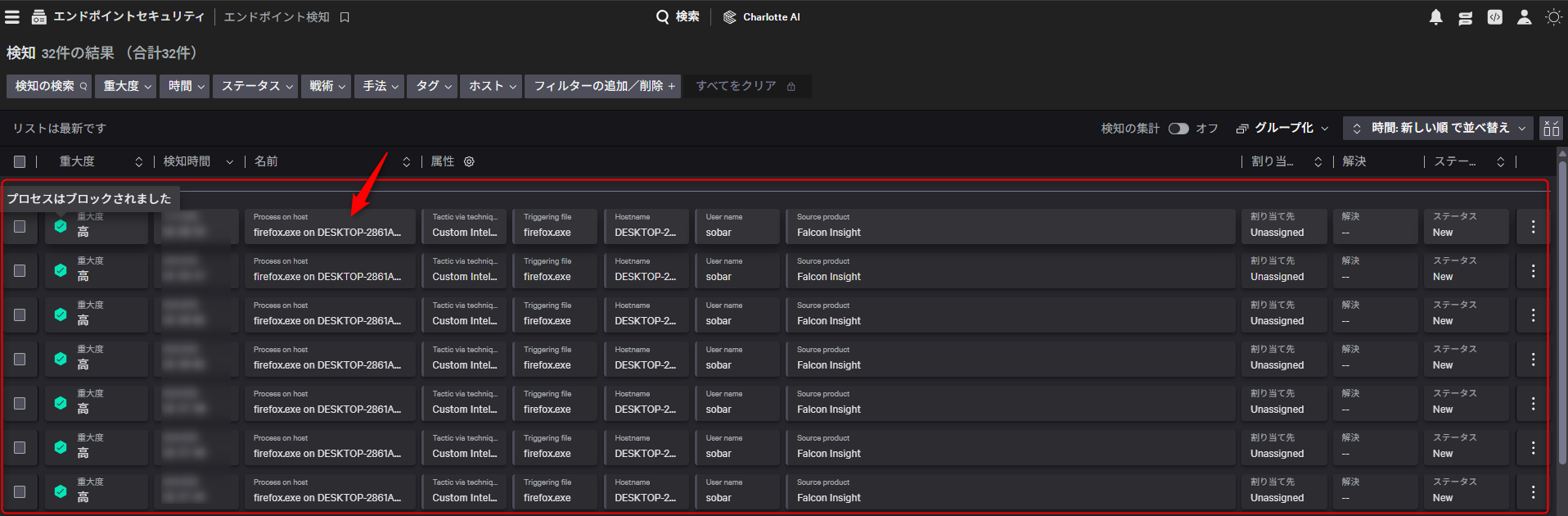This screenshot has height=516, width=1568.
Task: Open the 属性 column settings gear
Action: pos(469,162)
